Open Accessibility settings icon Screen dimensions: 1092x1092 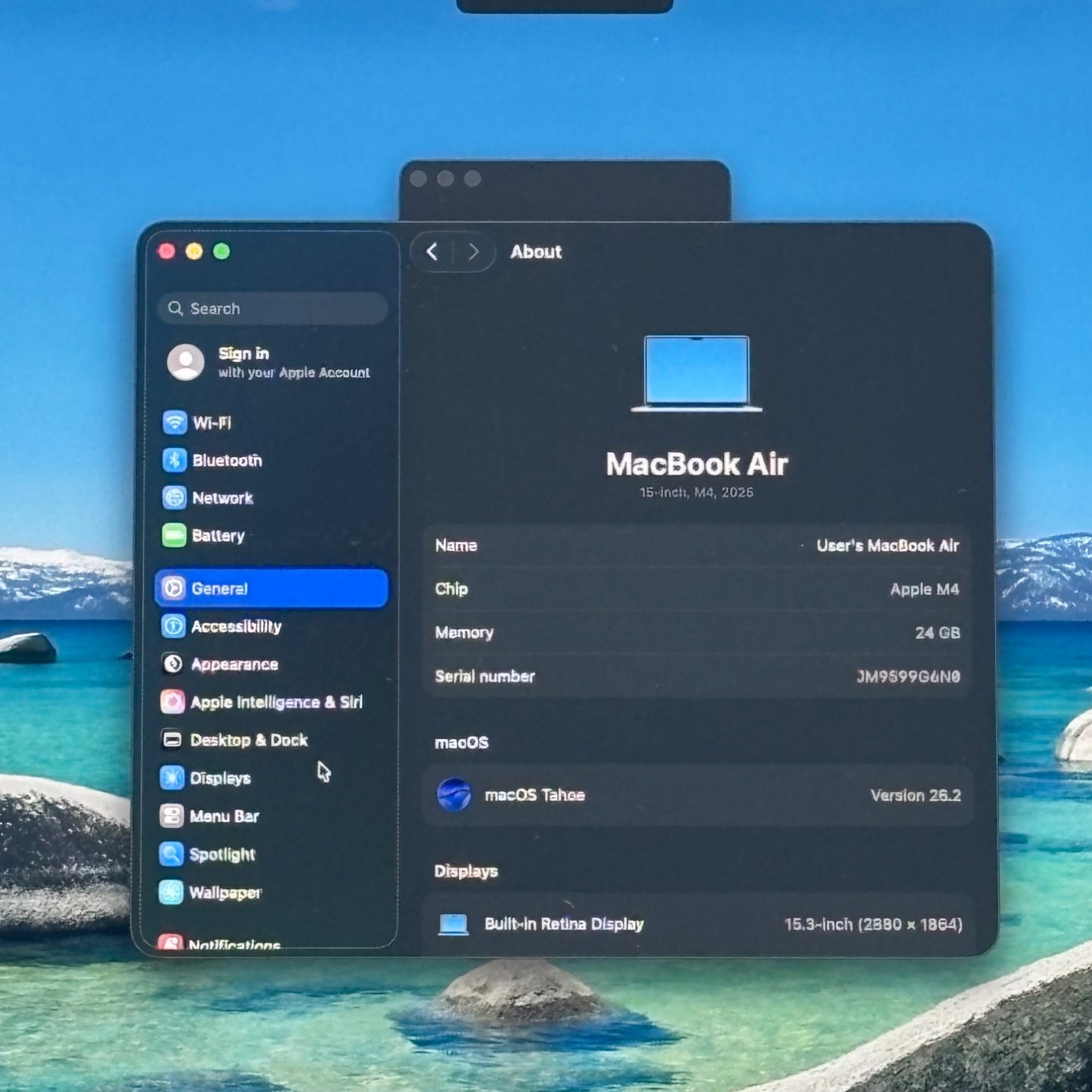pos(174,626)
